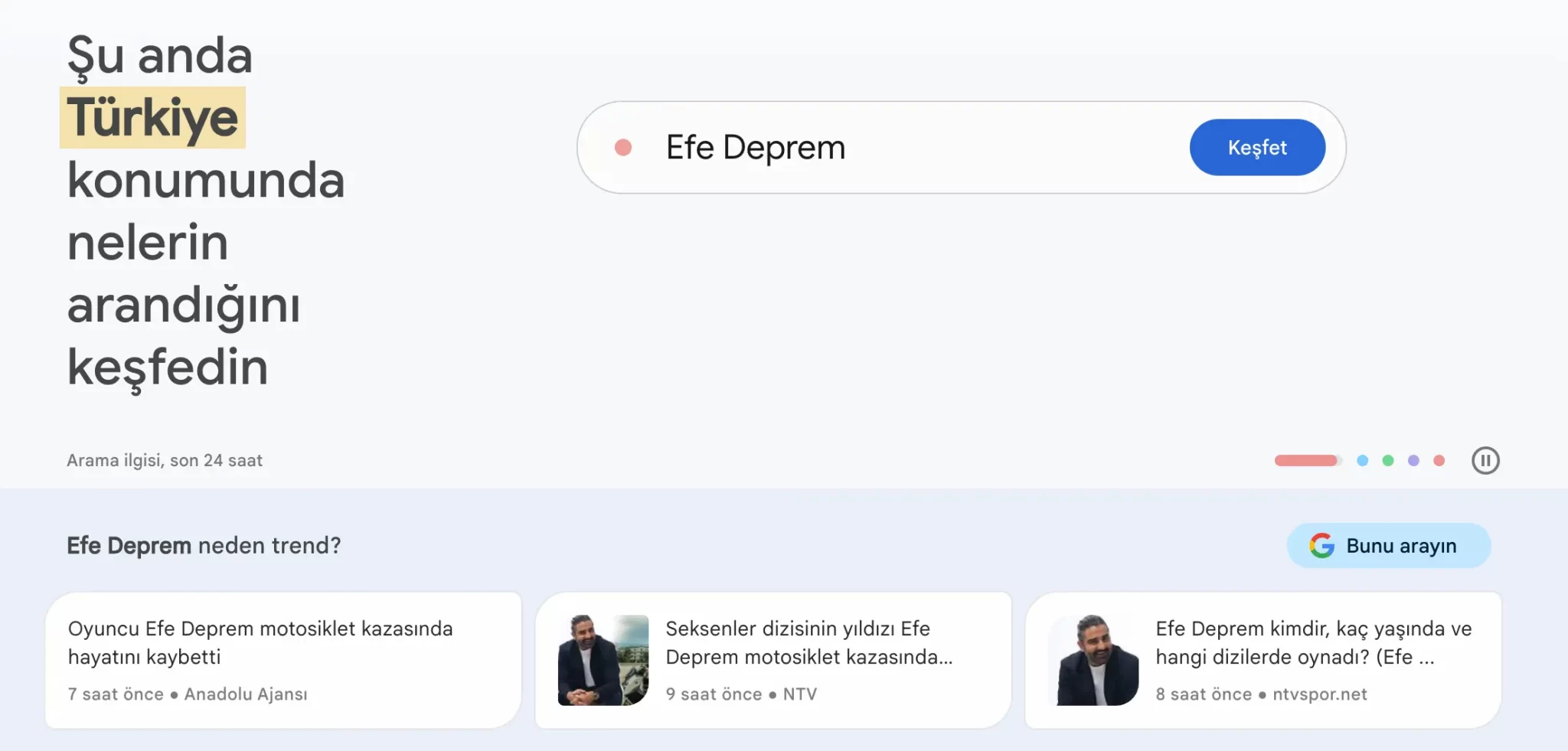Click the active red progress bar indicator

[1308, 460]
